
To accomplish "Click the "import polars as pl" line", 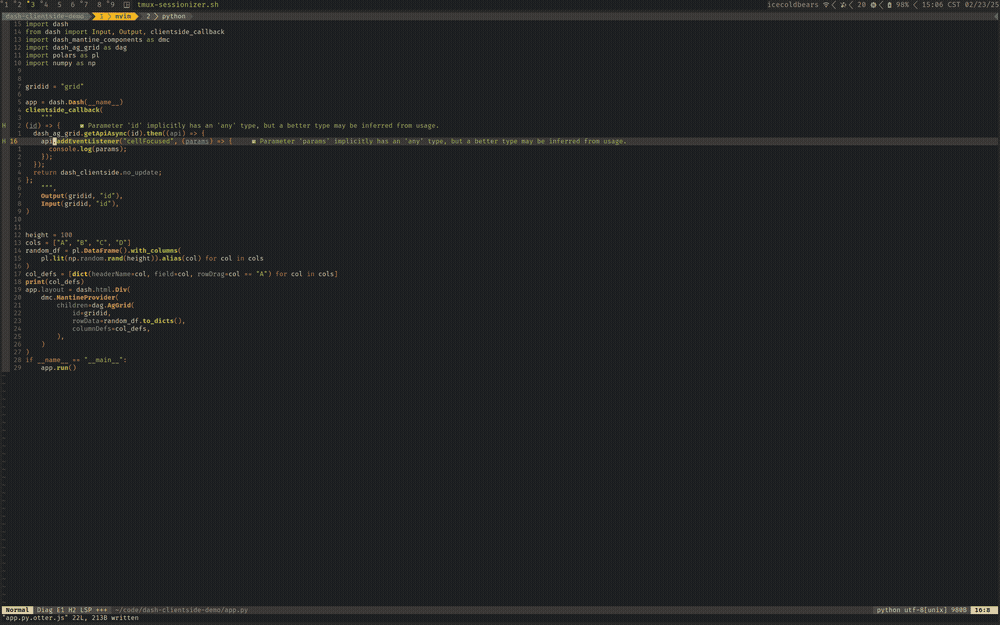I will 62,55.
